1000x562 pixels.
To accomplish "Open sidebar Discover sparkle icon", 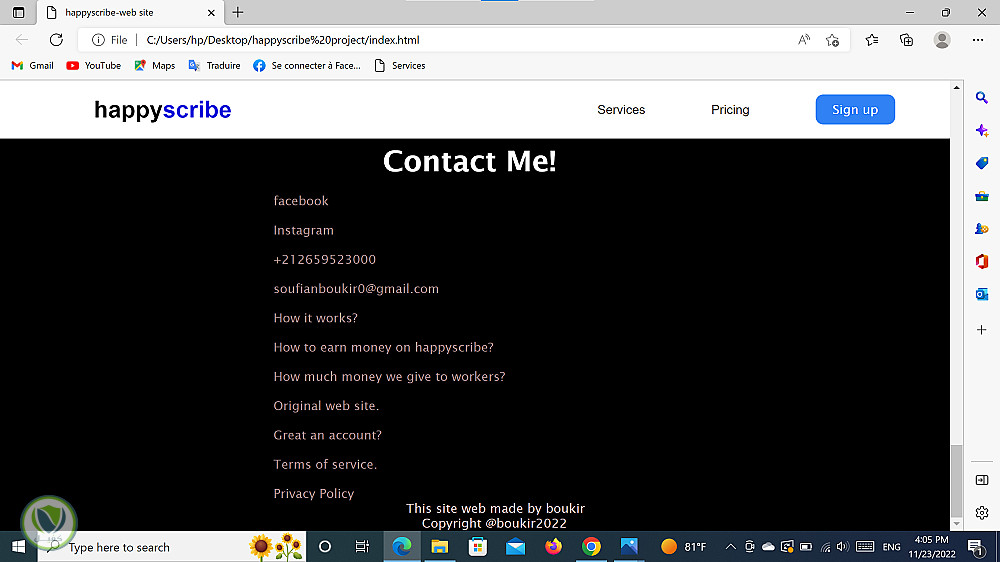I will (x=982, y=131).
